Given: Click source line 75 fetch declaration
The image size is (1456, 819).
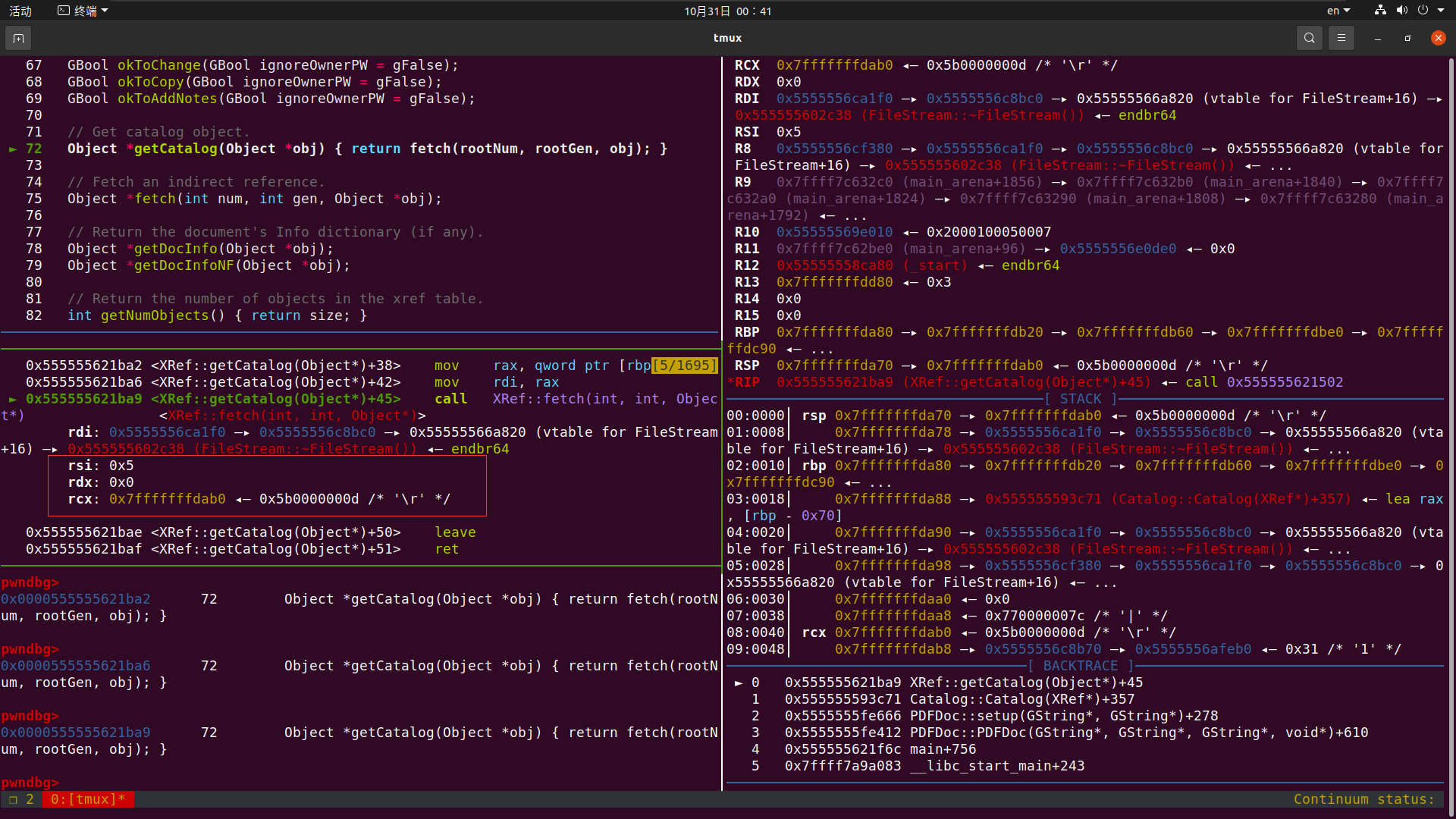Looking at the screenshot, I should coord(254,199).
